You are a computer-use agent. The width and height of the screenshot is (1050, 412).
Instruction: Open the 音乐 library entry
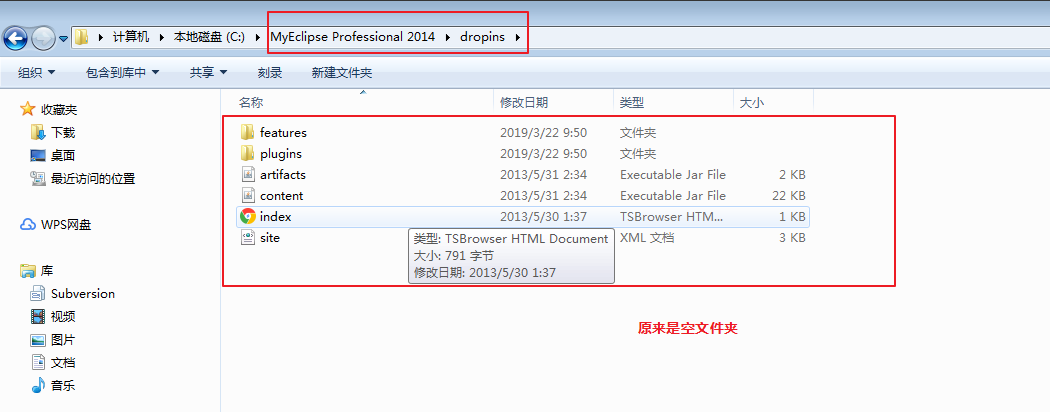(63, 385)
